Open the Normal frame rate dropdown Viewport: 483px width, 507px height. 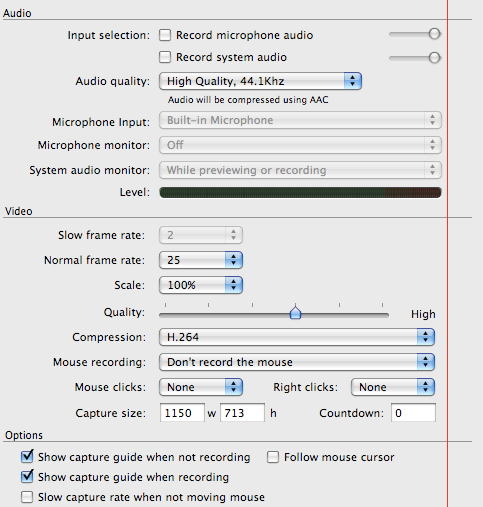coord(201,260)
